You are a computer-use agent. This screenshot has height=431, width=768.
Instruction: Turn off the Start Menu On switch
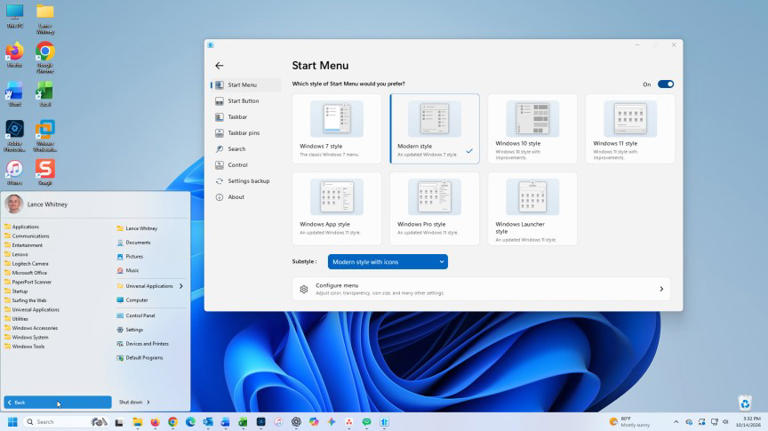[665, 84]
